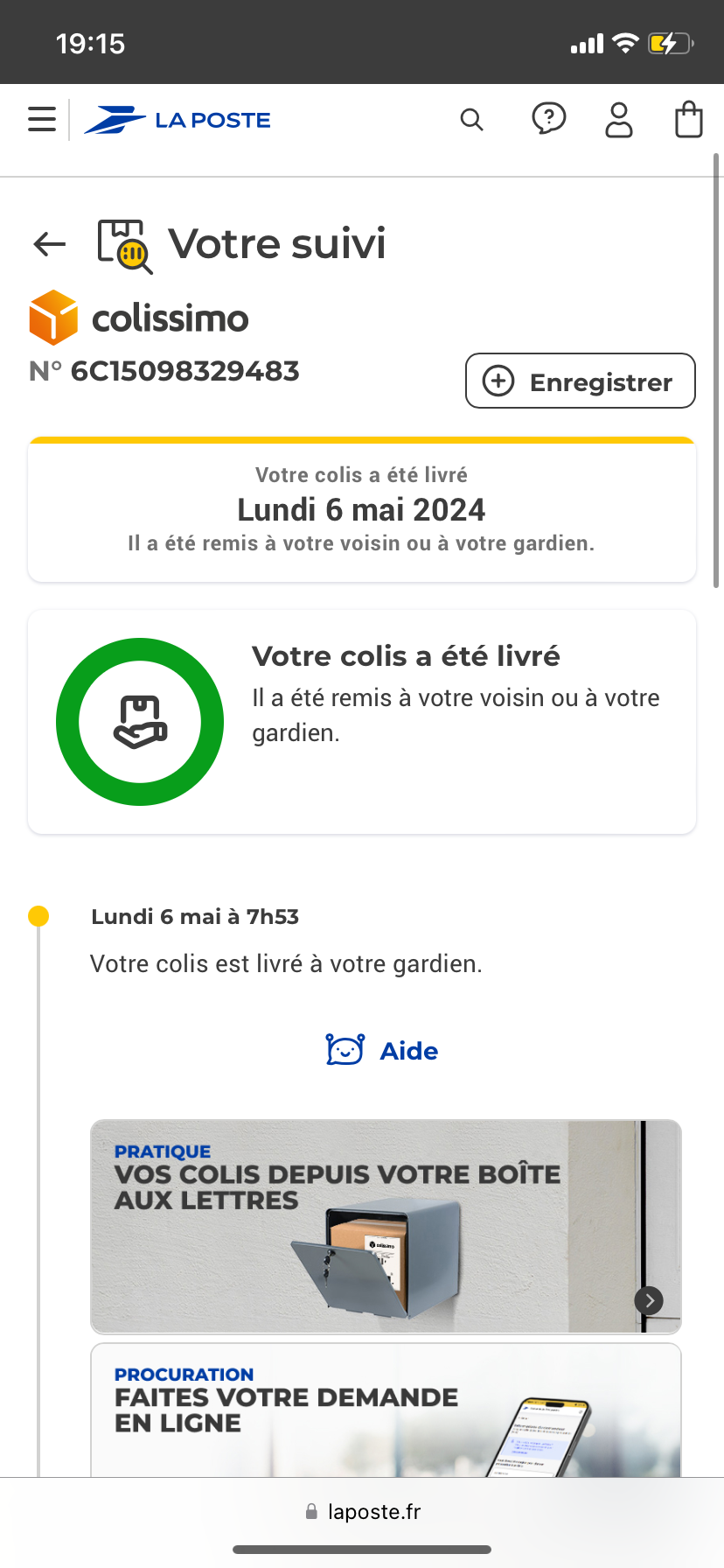Go back with the left arrow
This screenshot has height=1568, width=724.
(x=50, y=244)
